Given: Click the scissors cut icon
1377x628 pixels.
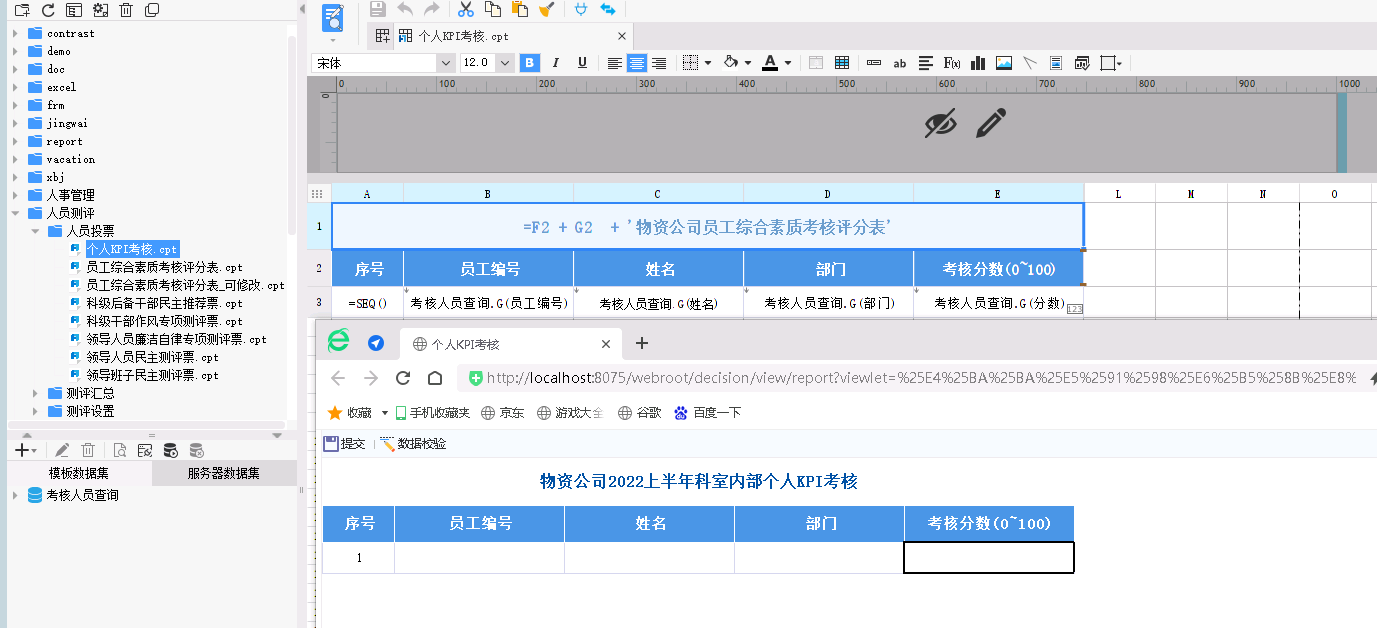Looking at the screenshot, I should [x=466, y=9].
